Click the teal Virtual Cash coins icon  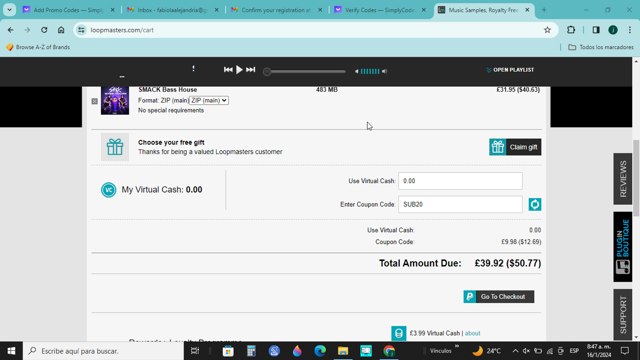[x=398, y=333]
